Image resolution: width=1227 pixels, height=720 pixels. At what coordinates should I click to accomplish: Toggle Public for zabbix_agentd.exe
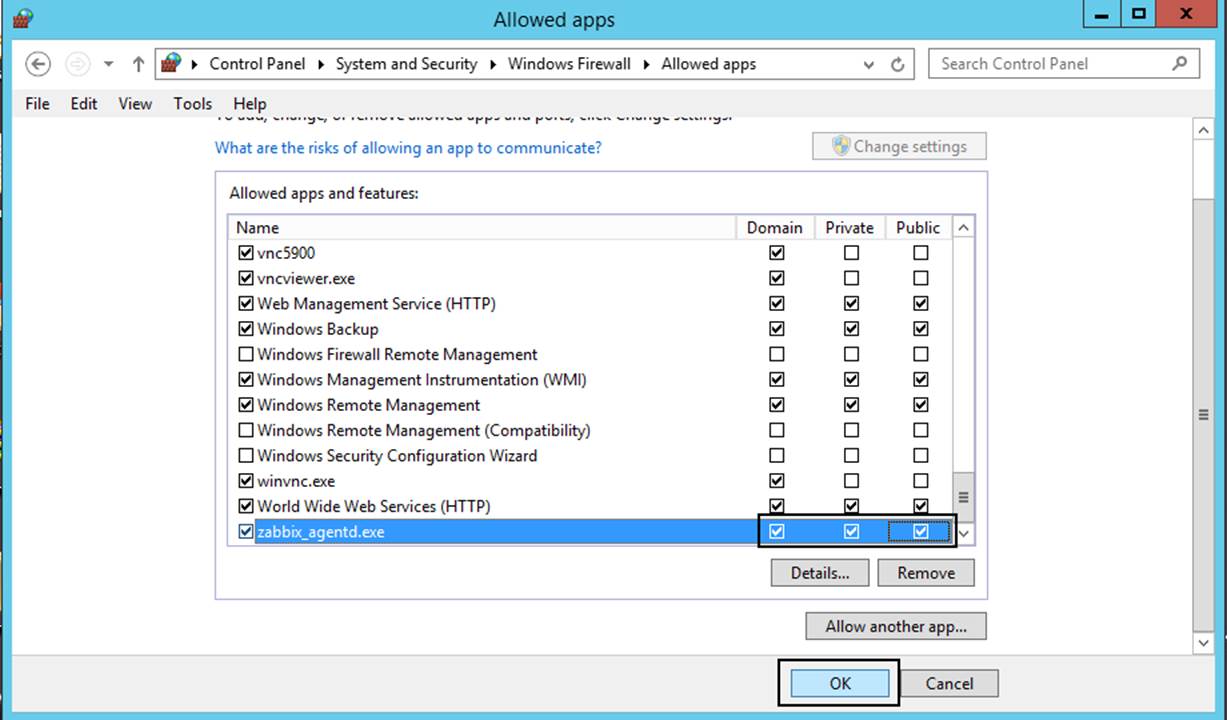(920, 532)
